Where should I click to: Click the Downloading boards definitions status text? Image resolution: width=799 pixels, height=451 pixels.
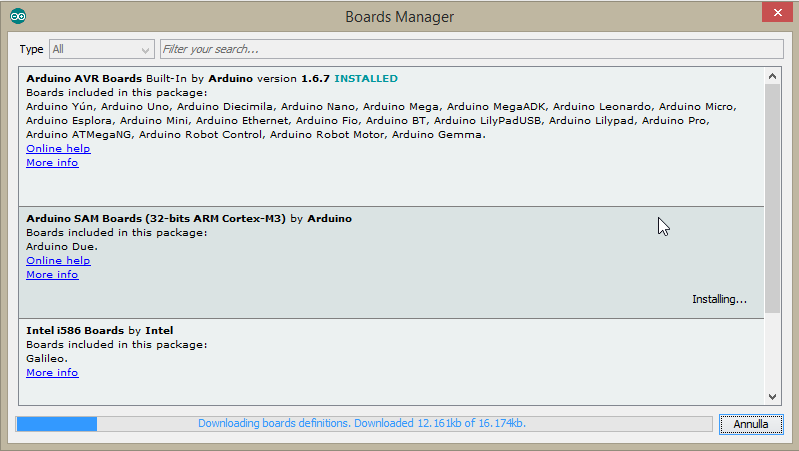click(x=362, y=423)
